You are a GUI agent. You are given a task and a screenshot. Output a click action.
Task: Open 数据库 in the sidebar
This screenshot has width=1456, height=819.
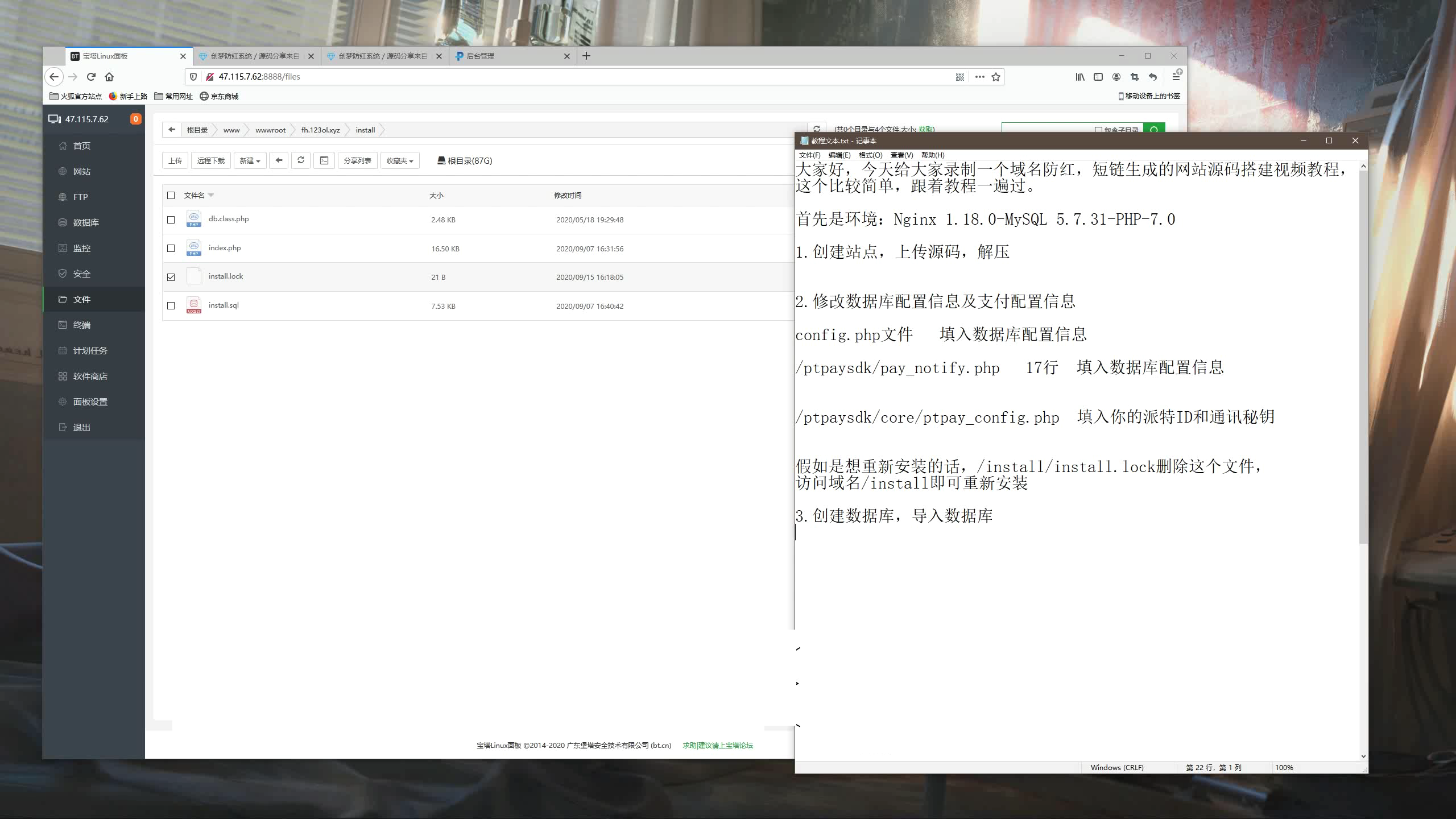click(x=86, y=222)
